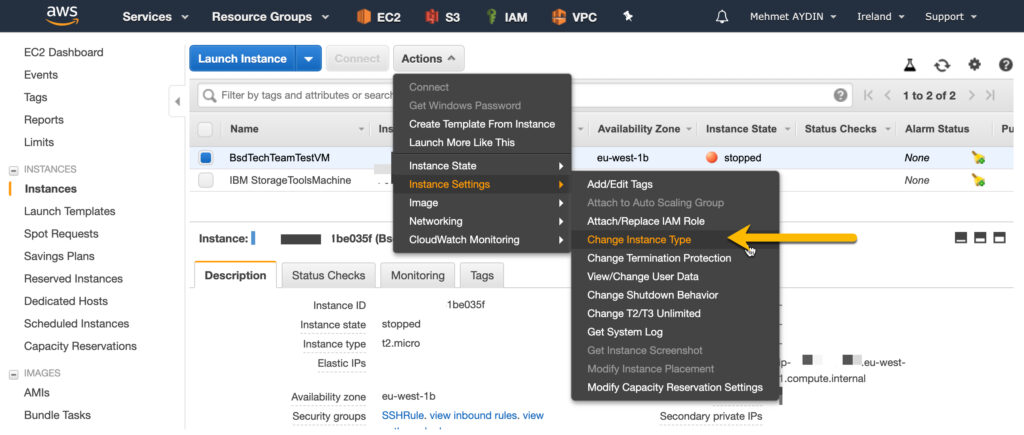Open the Resource Groups dropdown
Screen dimensions: 1024x435
(x=270, y=17)
